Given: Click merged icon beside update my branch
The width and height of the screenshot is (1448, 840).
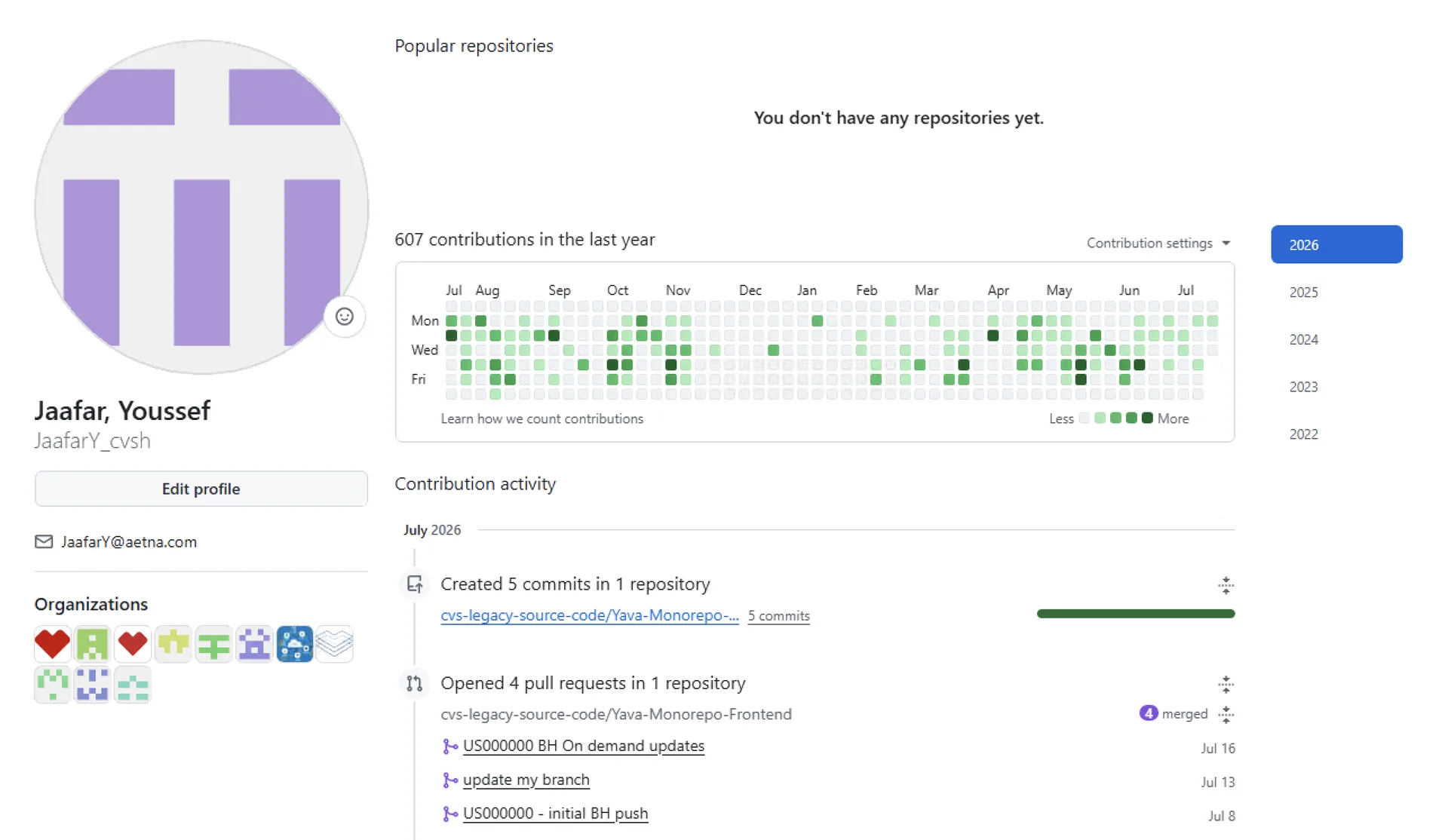Looking at the screenshot, I should (x=450, y=780).
